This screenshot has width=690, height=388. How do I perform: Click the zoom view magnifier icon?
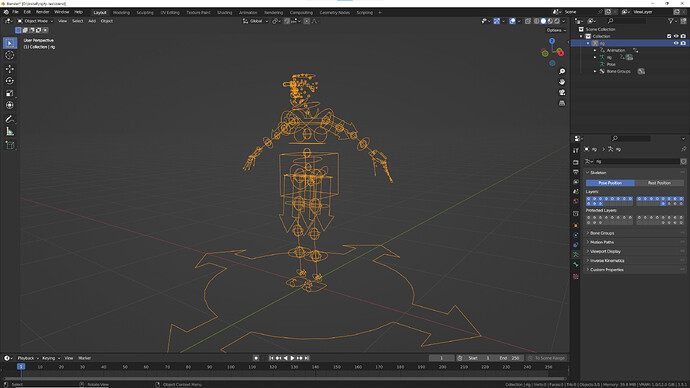[562, 71]
